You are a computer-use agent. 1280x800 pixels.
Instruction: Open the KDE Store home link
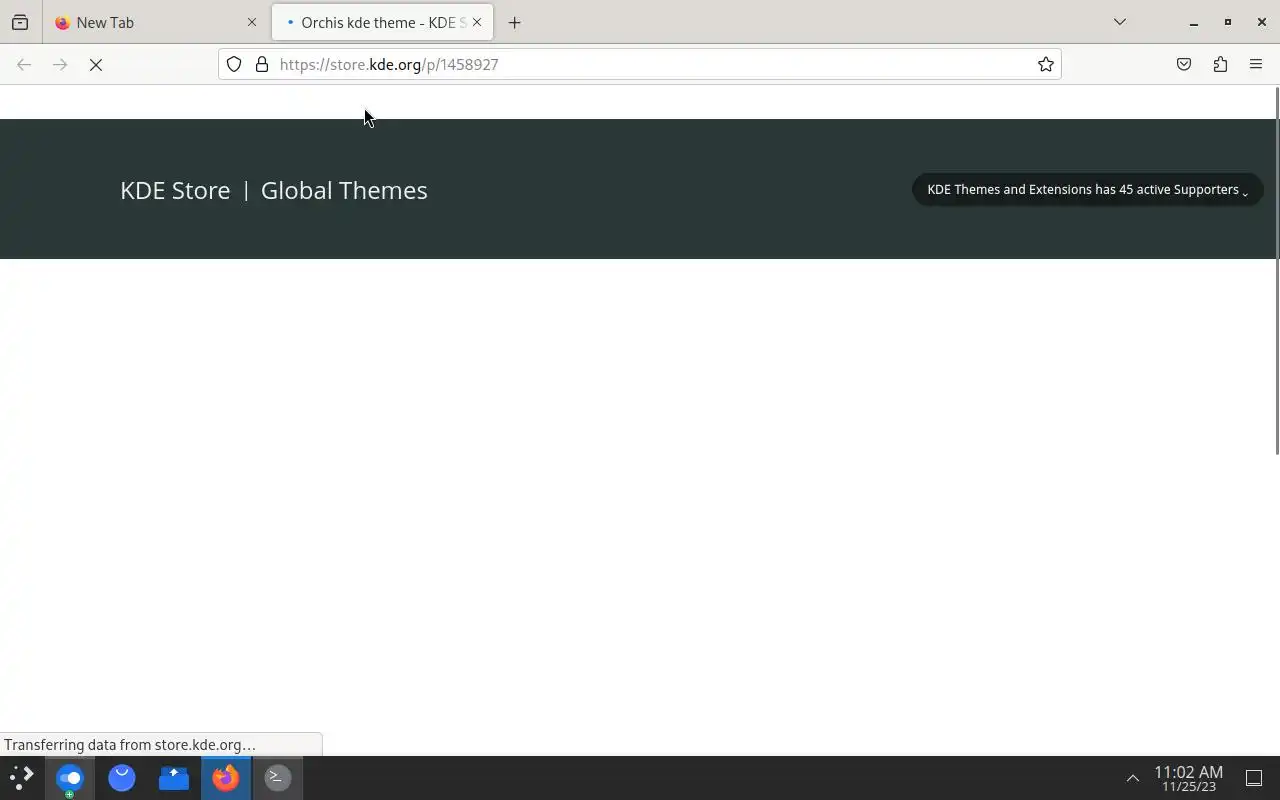(x=175, y=190)
